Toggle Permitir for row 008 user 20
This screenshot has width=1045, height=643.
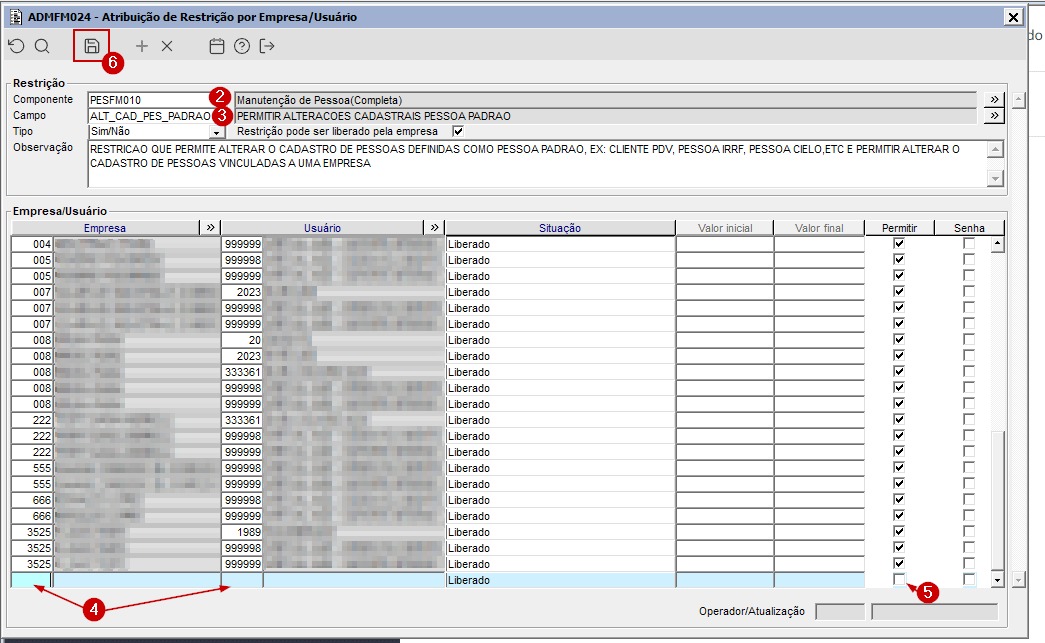(899, 340)
